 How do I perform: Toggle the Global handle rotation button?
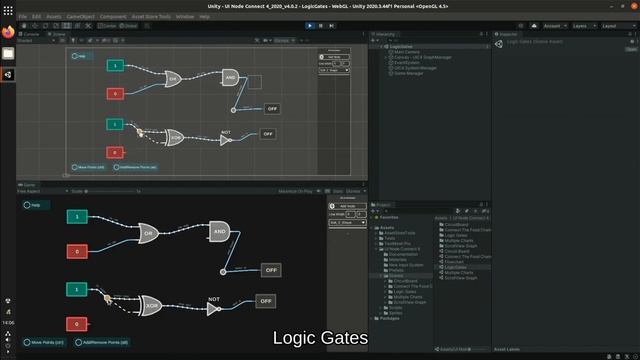128,26
